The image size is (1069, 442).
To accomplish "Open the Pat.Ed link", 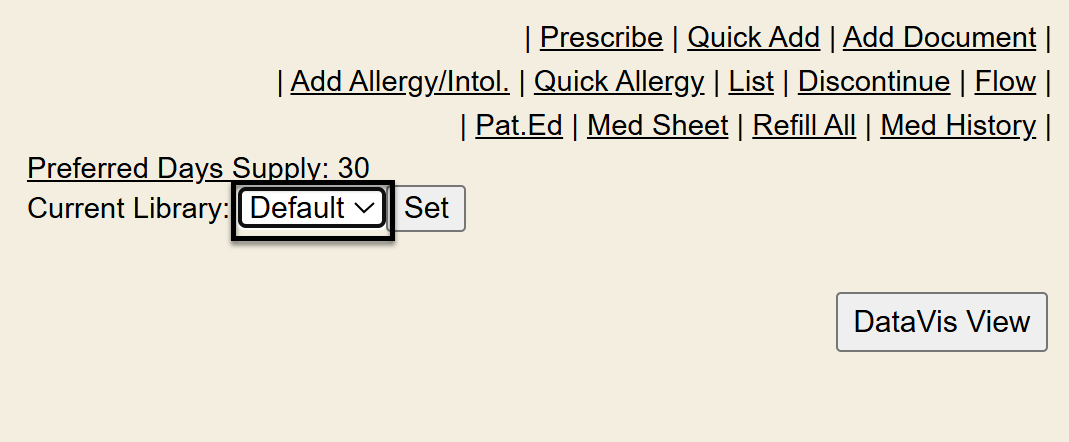I will point(519,126).
